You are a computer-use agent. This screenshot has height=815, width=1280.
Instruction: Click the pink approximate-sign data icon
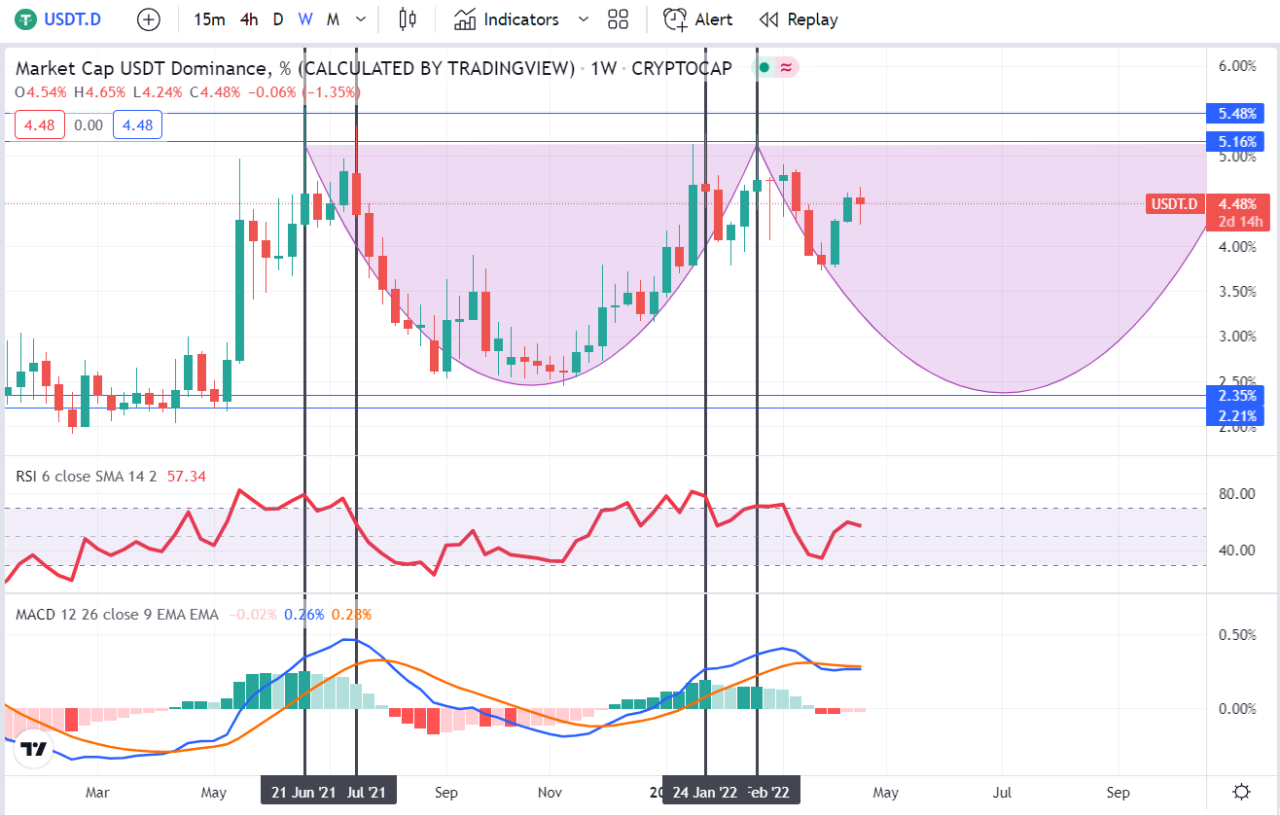pos(787,68)
